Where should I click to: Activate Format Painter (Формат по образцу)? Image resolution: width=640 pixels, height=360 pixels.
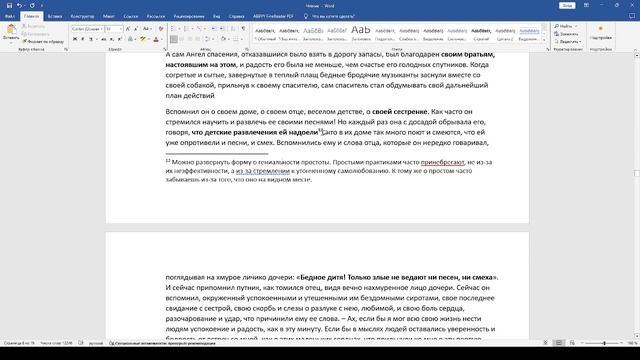pyautogui.click(x=43, y=42)
